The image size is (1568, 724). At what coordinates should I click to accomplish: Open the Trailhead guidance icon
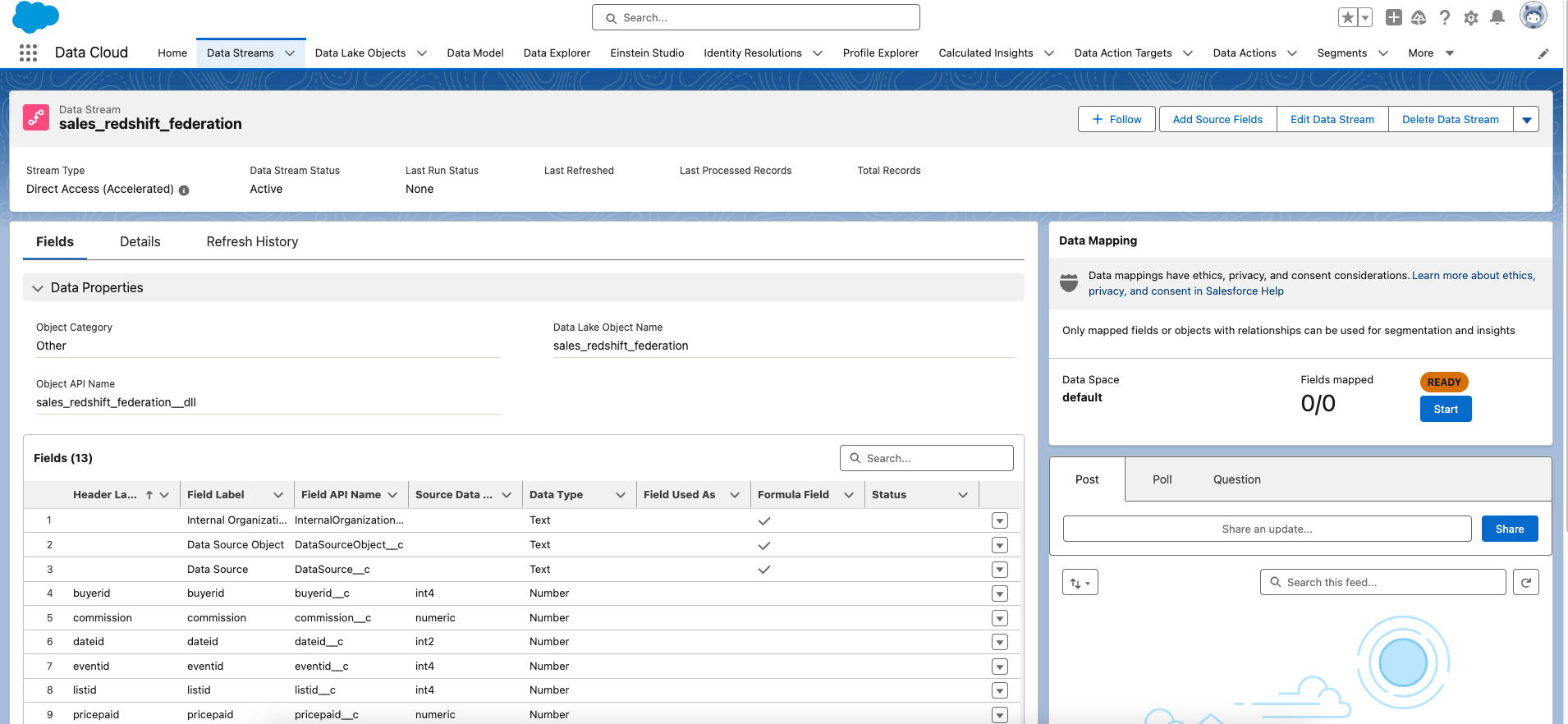(1419, 17)
